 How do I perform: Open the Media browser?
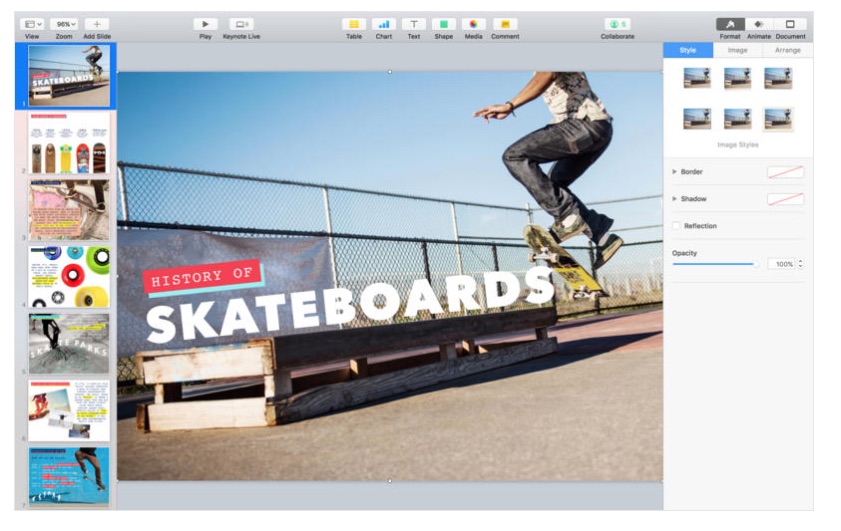click(x=473, y=24)
